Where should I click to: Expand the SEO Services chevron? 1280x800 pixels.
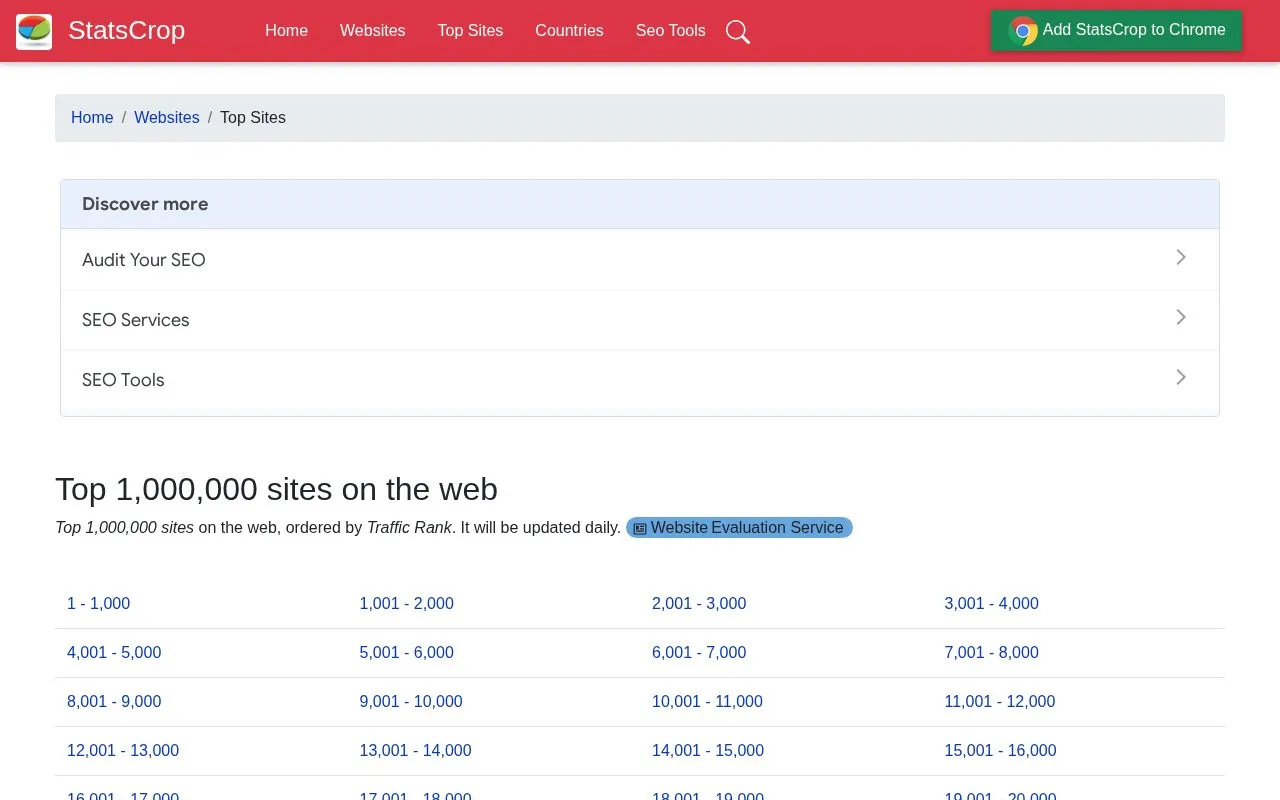tap(1181, 317)
